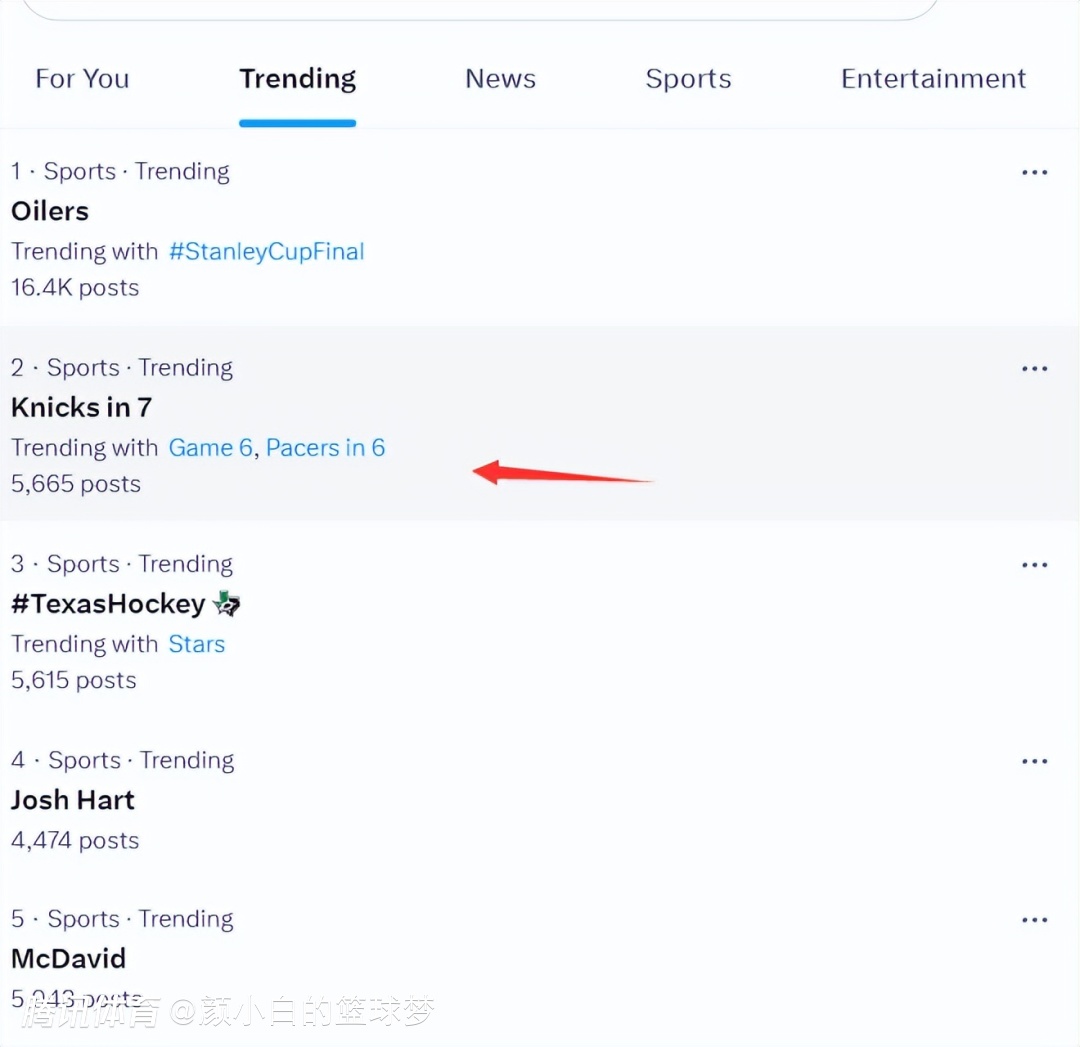
Task: Open the #StanleyCupFinal hashtag link
Action: 267,251
